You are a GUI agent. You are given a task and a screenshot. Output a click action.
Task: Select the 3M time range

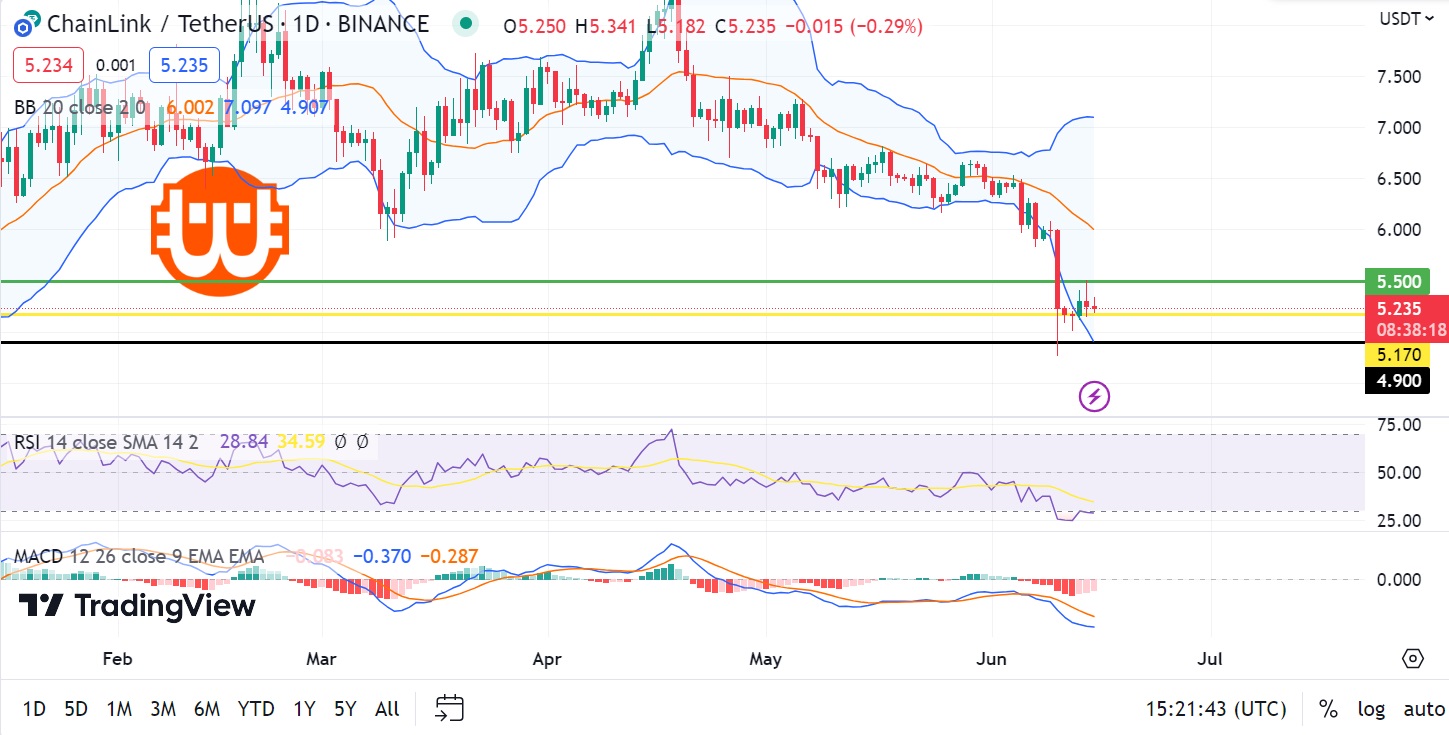pos(163,709)
